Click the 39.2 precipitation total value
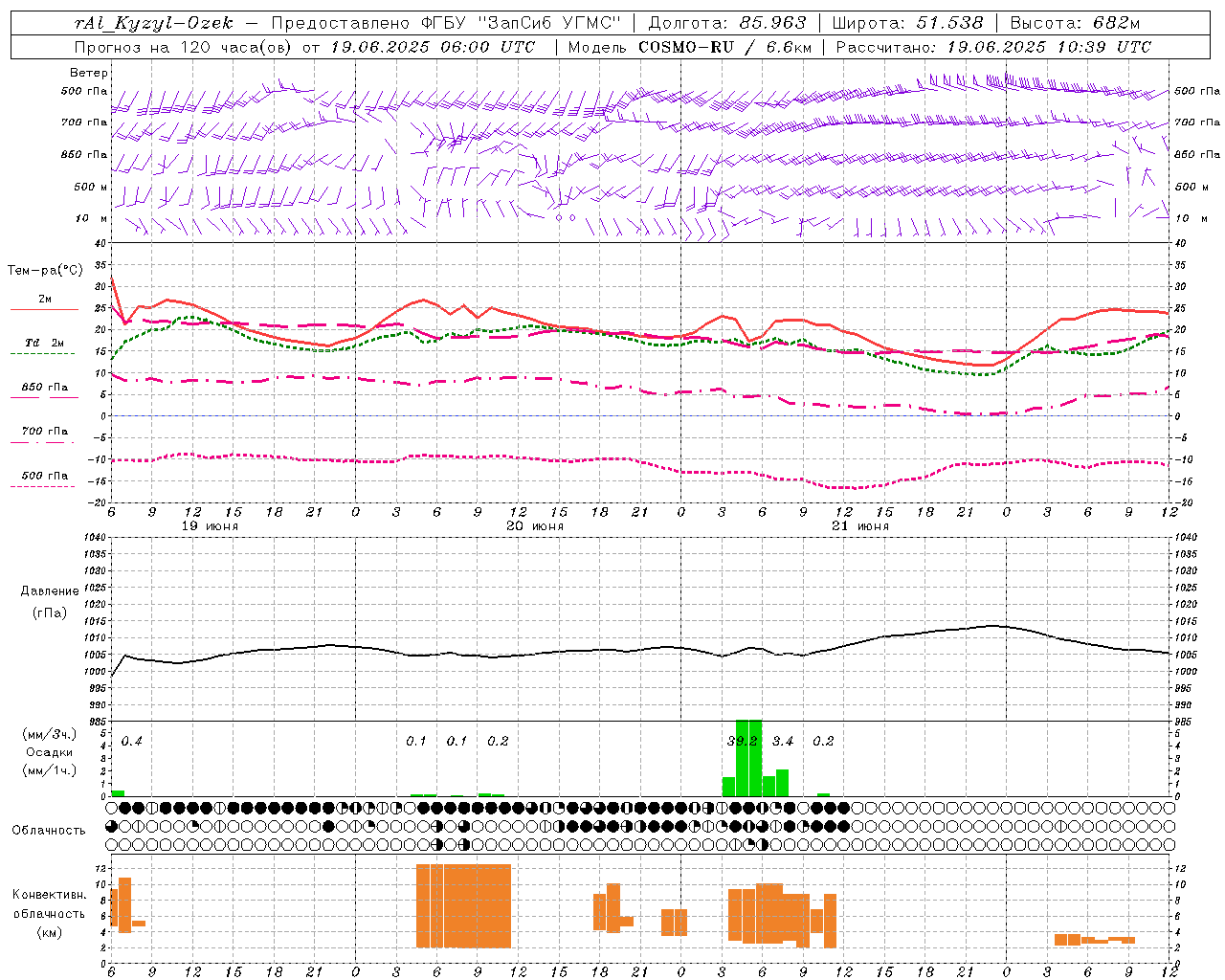Screen dimensions: 1225x980 [x=743, y=741]
